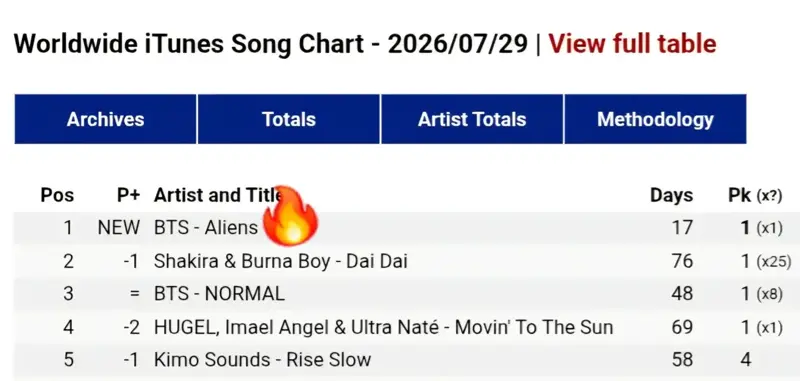Click the NEW label in first row

(119, 227)
